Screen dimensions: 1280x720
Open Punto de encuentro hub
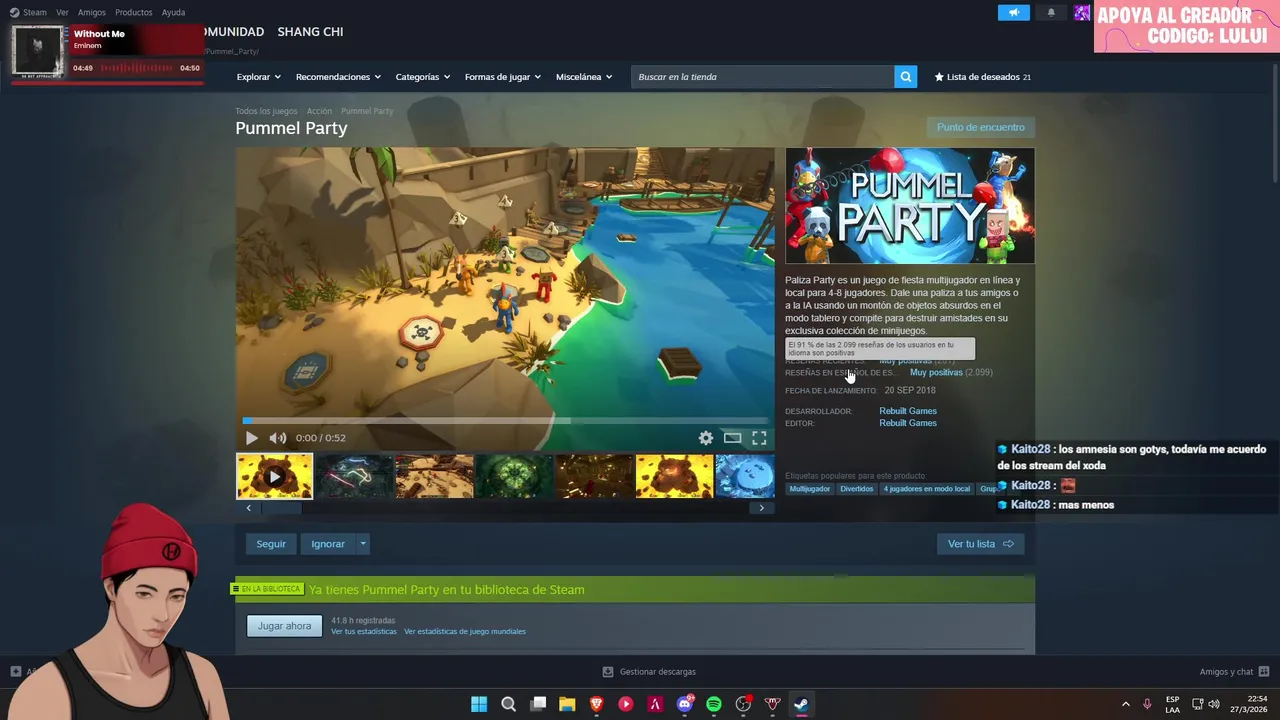[x=980, y=127]
